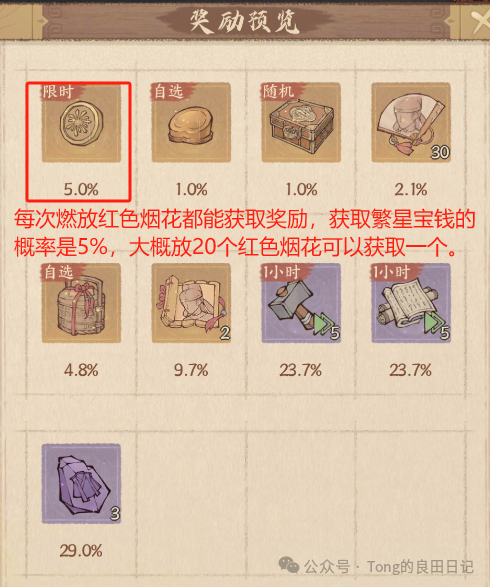Viewport: 490px width, 587px height.
Task: Open the random treasure chest icon
Action: pyautogui.click(x=301, y=123)
